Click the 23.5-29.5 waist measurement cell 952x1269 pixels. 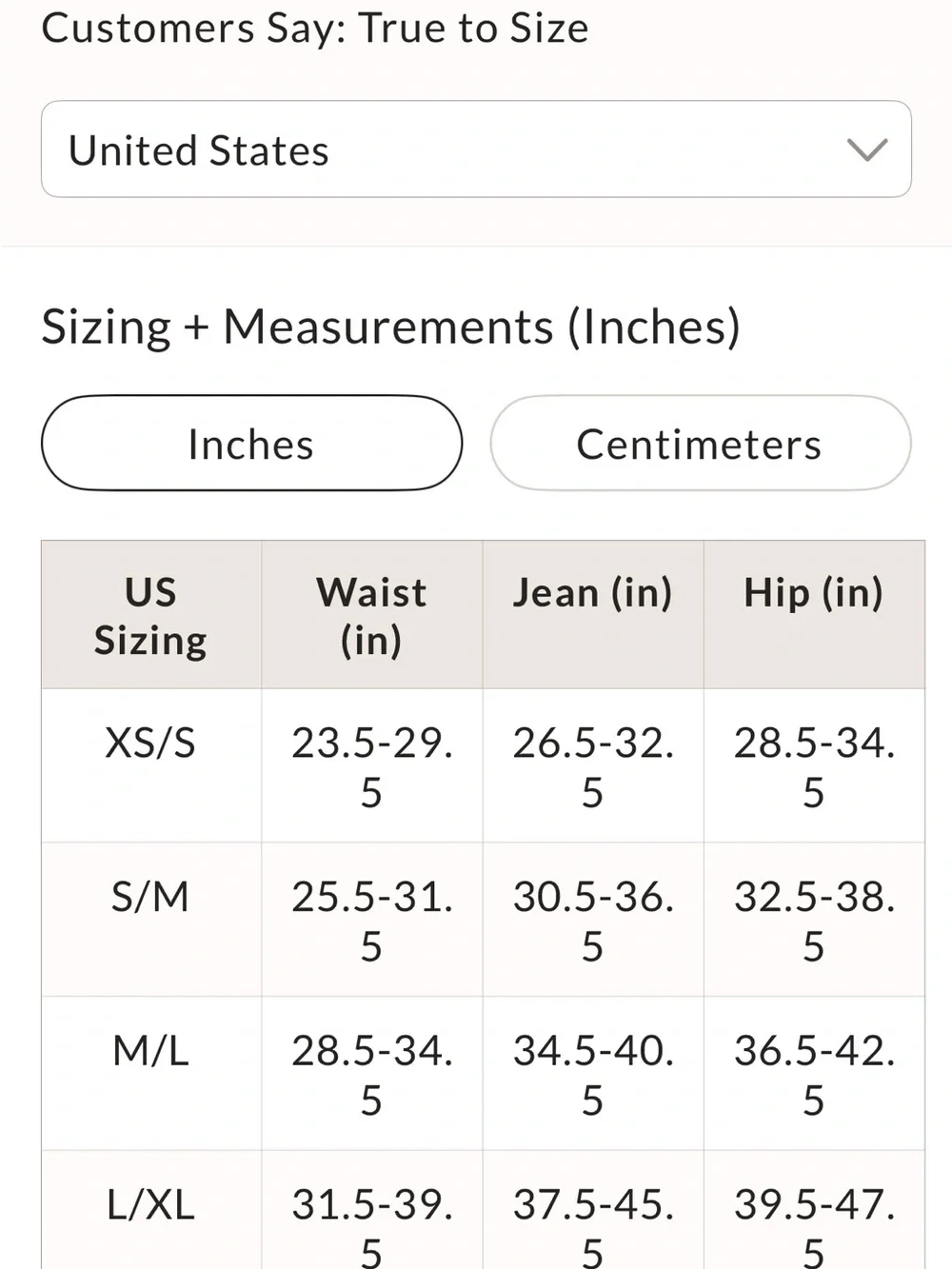(372, 765)
